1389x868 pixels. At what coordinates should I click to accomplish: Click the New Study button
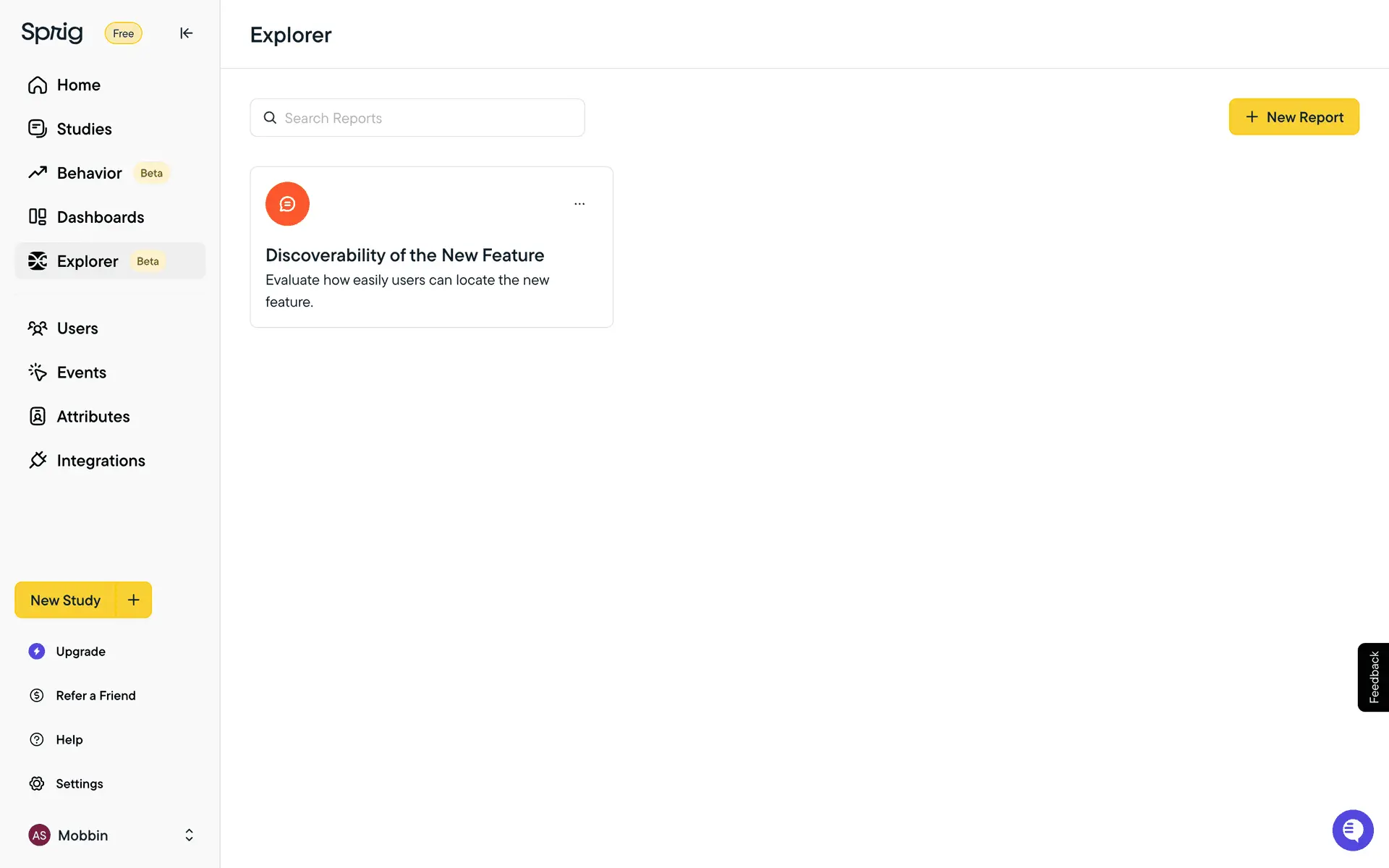click(65, 600)
